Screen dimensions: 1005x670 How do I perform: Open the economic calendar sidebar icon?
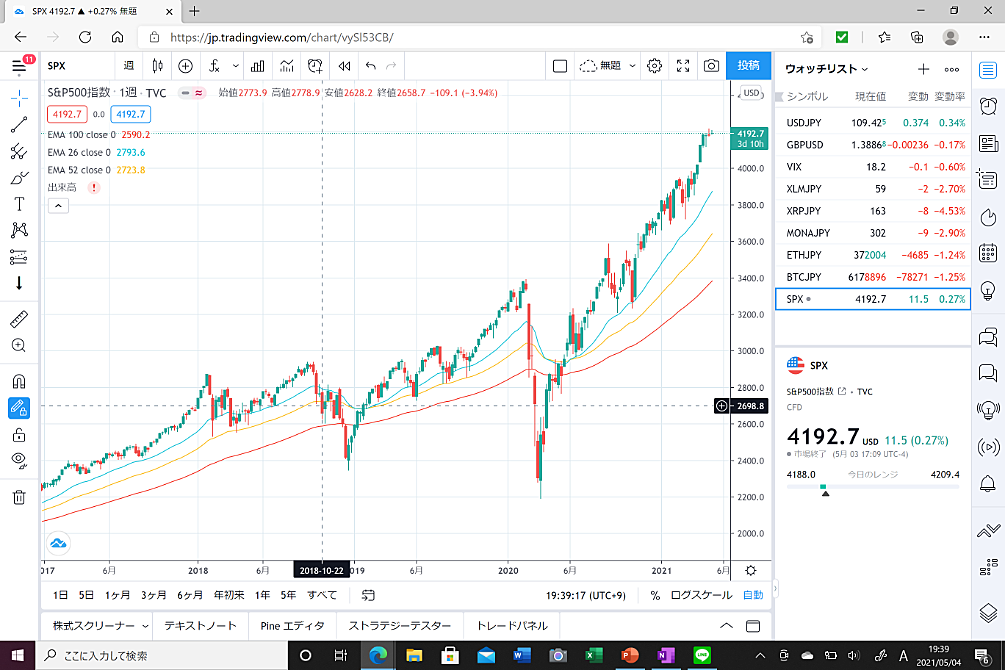pyautogui.click(x=988, y=253)
